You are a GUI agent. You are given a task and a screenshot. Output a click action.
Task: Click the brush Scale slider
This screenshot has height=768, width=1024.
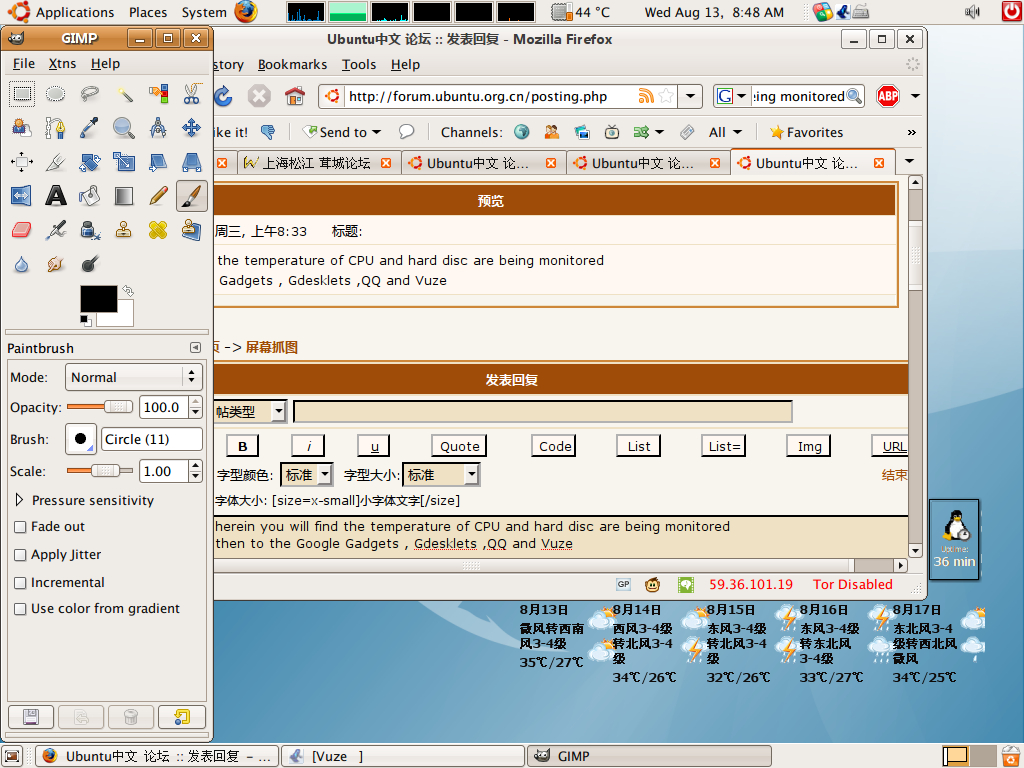point(100,471)
